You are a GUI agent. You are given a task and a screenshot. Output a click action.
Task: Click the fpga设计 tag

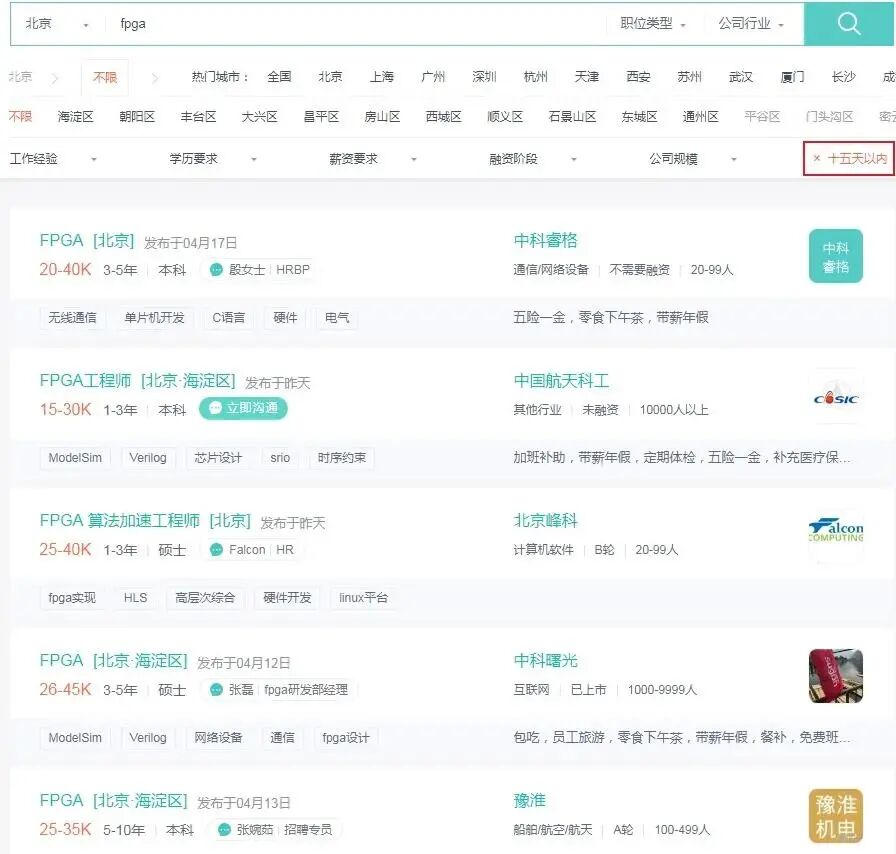(x=346, y=738)
